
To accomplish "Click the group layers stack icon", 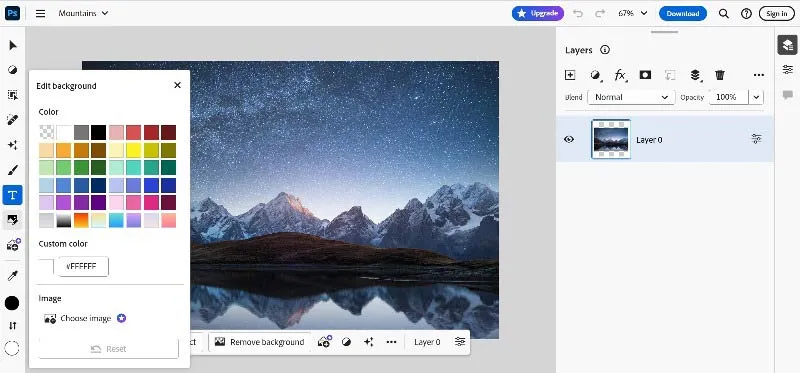I will tap(695, 75).
